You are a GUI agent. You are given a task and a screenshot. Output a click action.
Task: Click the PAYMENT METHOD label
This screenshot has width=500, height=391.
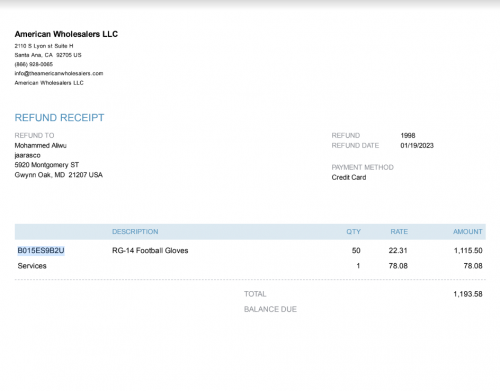click(362, 167)
